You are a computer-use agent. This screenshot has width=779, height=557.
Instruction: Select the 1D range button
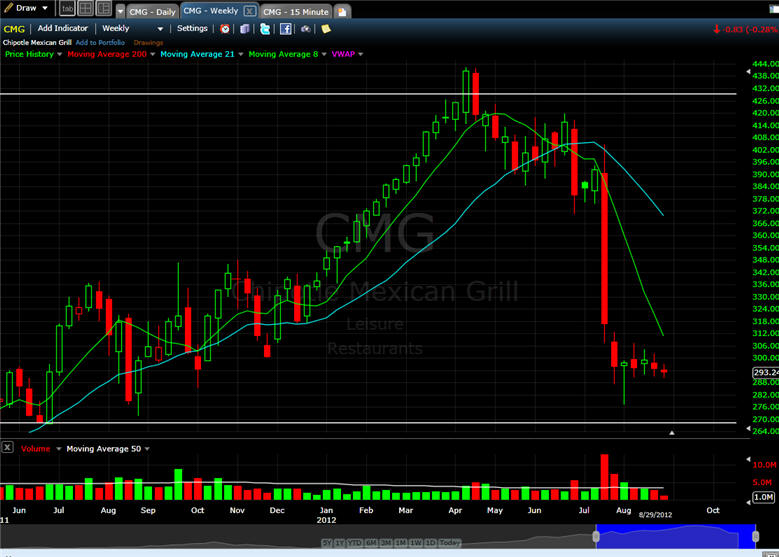click(x=430, y=543)
